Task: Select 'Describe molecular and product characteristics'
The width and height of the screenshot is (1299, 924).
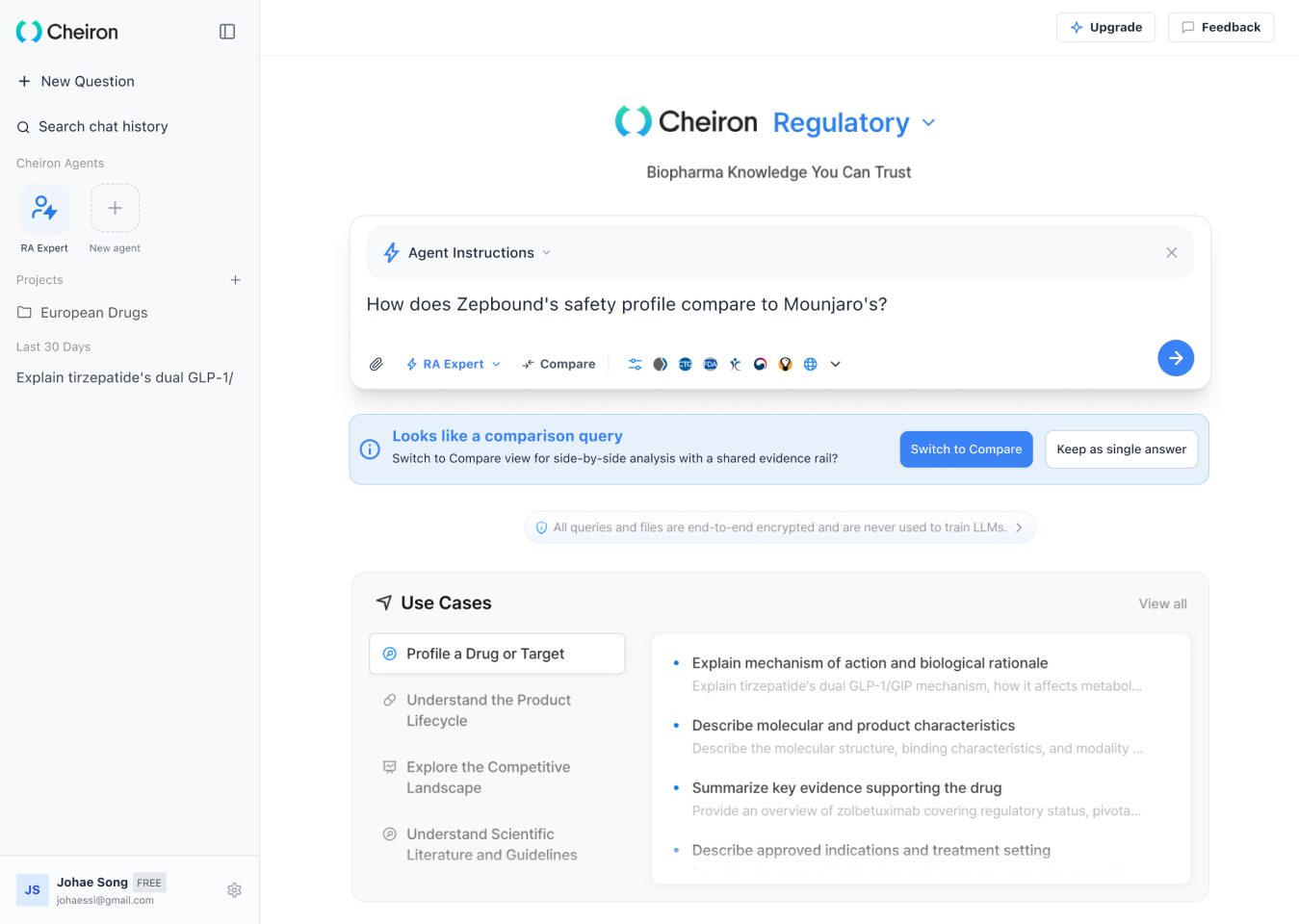Action: [853, 726]
